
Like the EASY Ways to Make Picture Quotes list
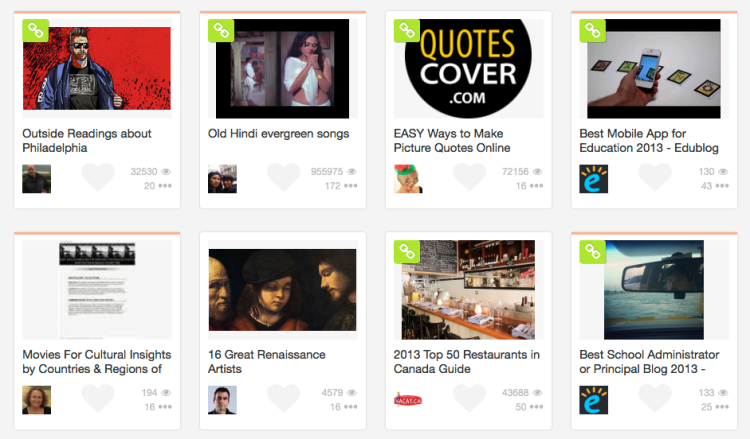pyautogui.click(x=469, y=177)
